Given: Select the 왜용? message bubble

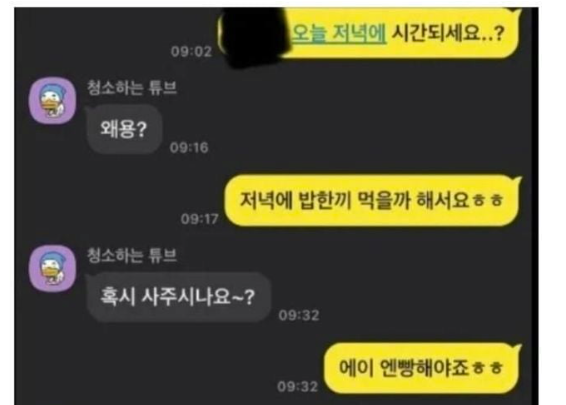Looking at the screenshot, I should coord(124,129).
